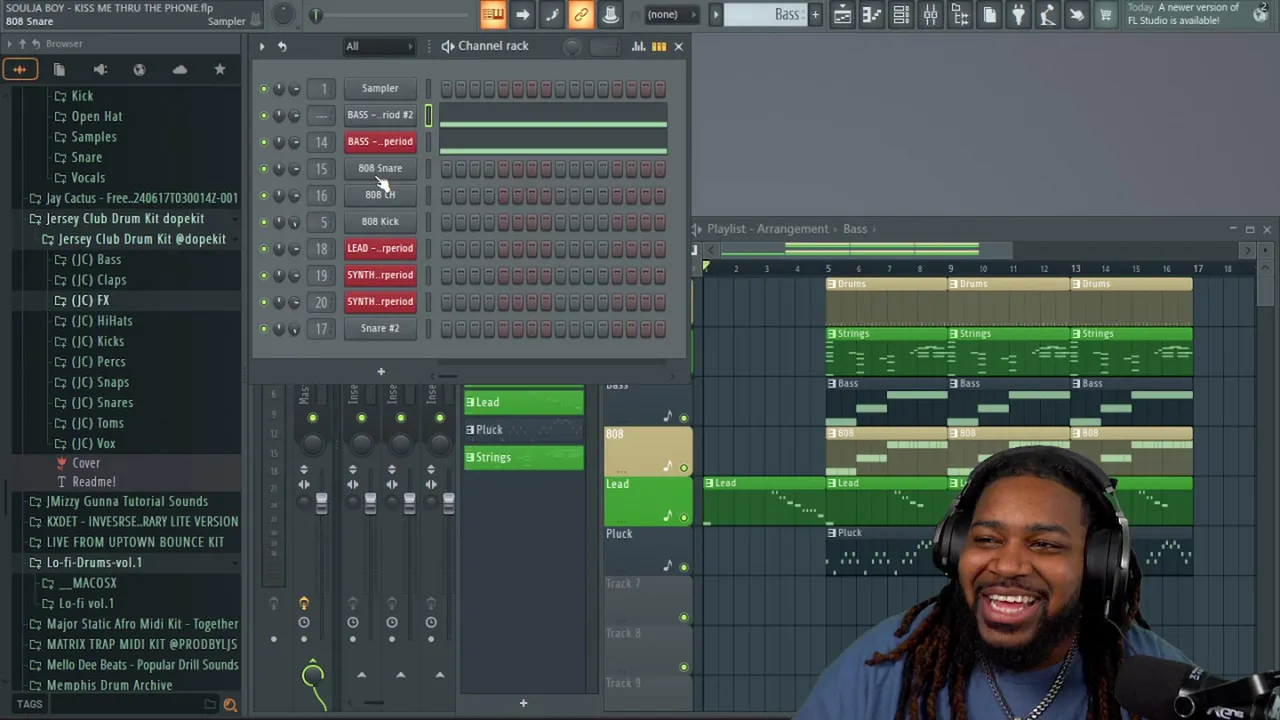Click the browser search magnifier icon

coord(230,705)
